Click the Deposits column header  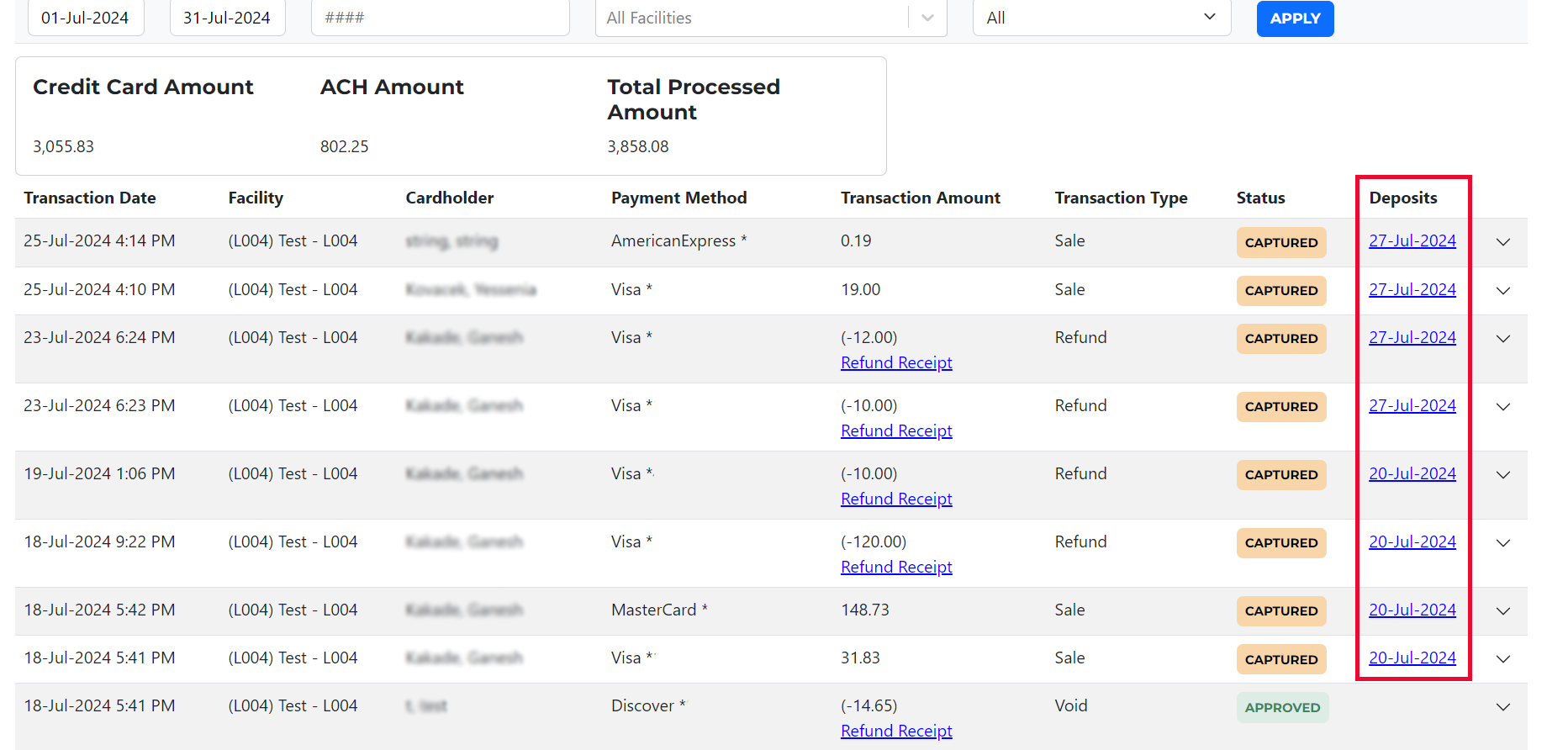coord(1403,198)
